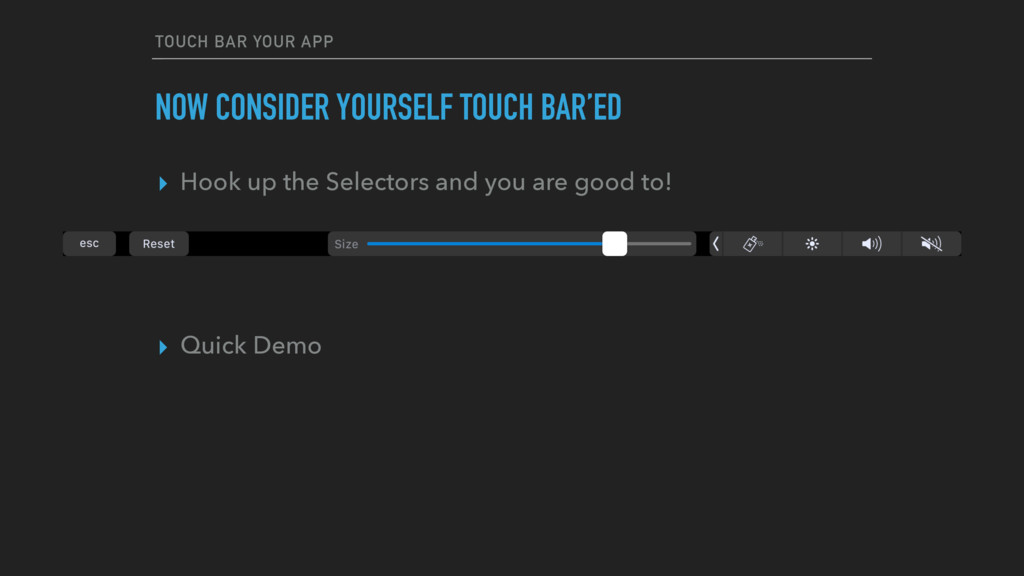This screenshot has width=1024, height=576.
Task: Click the white Size slider thumb
Action: tap(615, 244)
